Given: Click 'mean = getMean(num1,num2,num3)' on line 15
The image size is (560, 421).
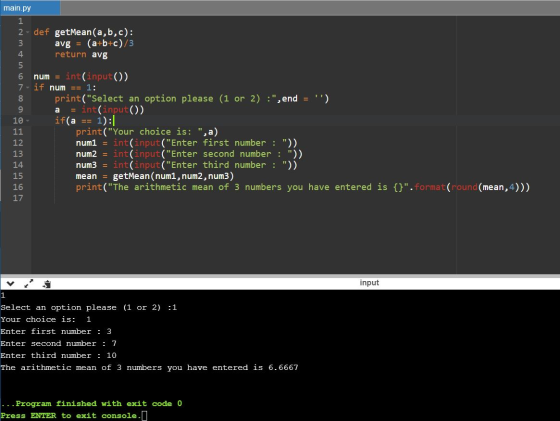Looking at the screenshot, I should point(155,176).
